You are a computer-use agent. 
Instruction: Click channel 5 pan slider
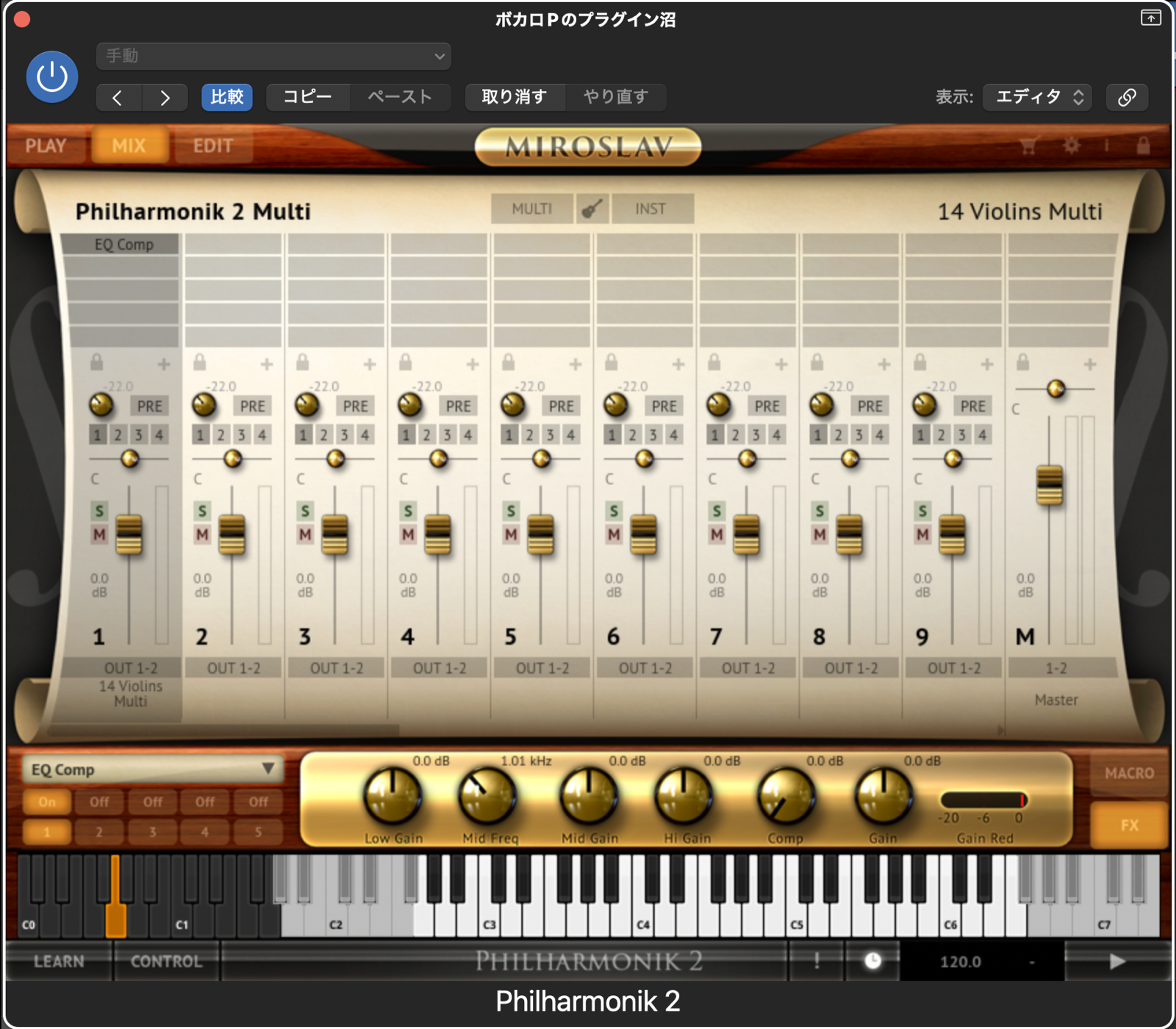click(542, 459)
